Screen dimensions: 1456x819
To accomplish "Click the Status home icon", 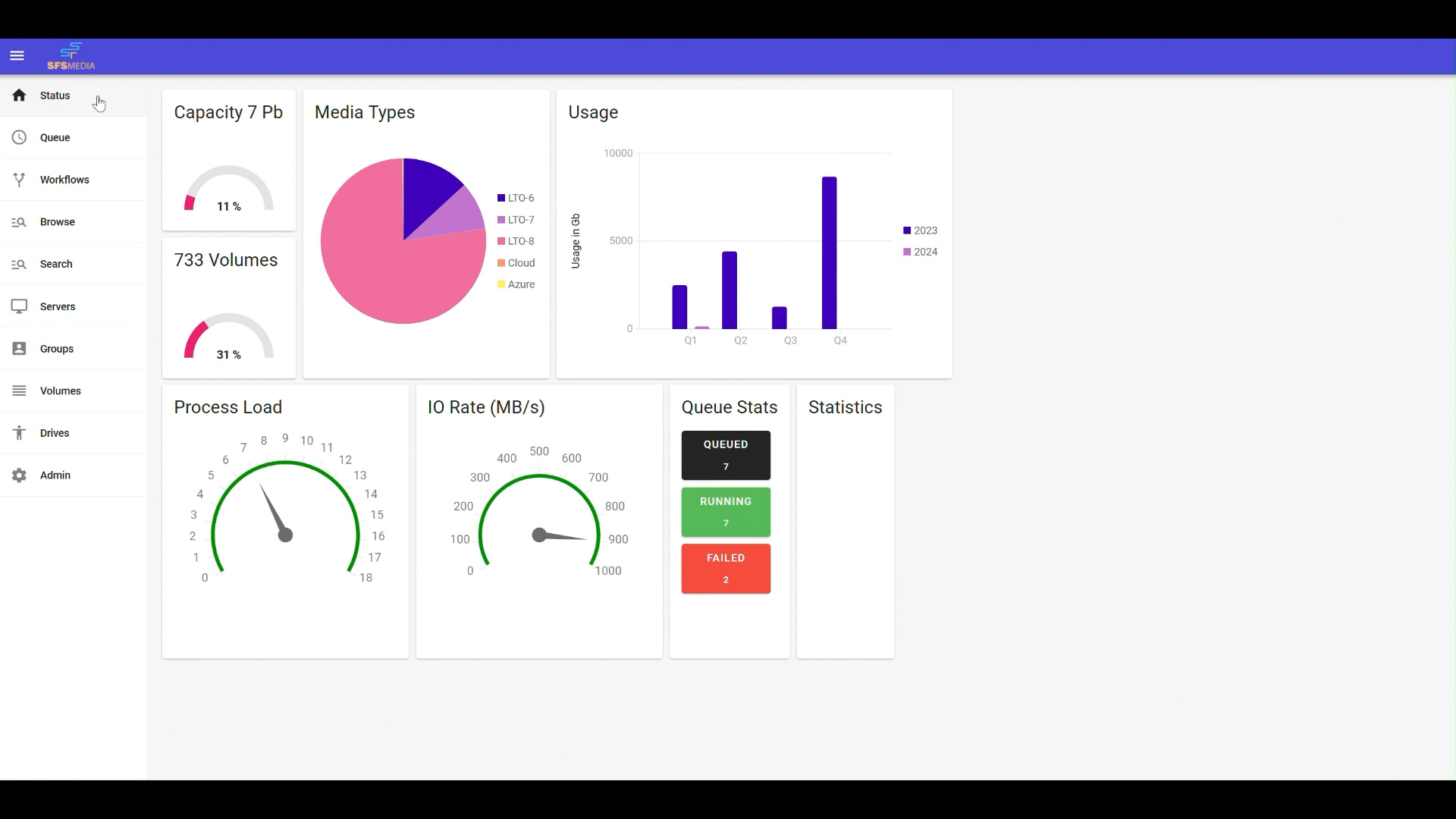I will pyautogui.click(x=19, y=95).
